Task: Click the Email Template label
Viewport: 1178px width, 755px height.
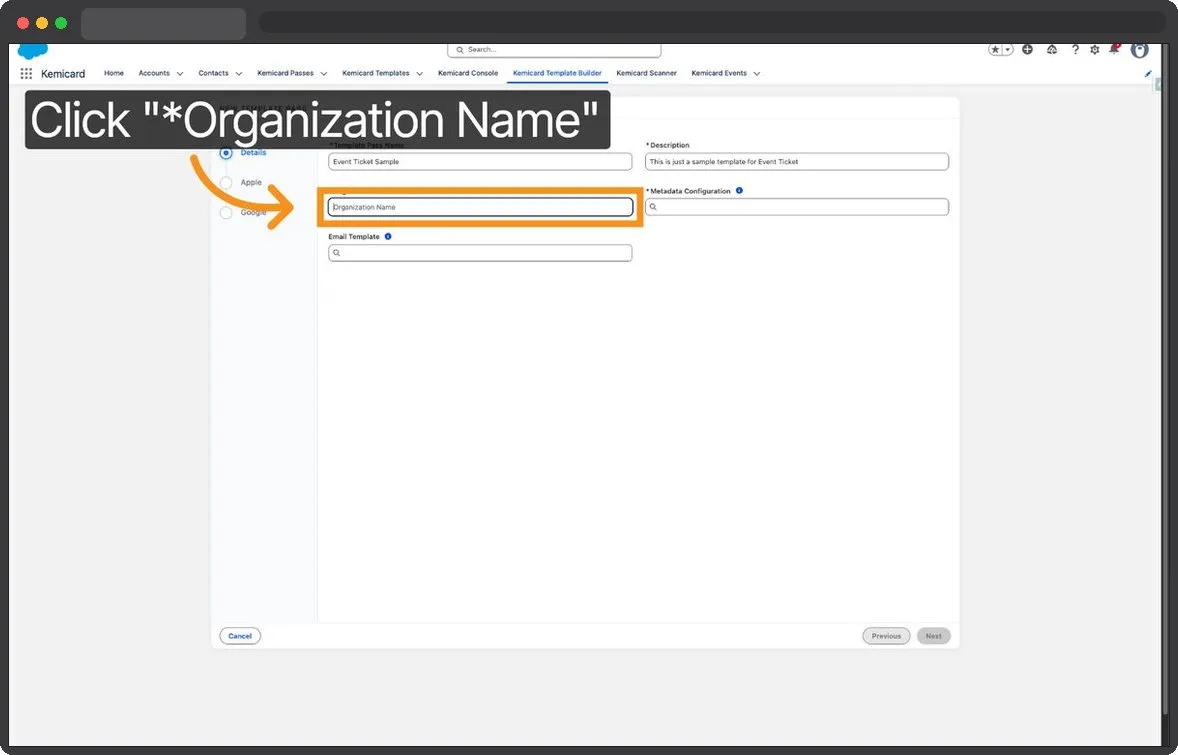Action: [x=354, y=237]
